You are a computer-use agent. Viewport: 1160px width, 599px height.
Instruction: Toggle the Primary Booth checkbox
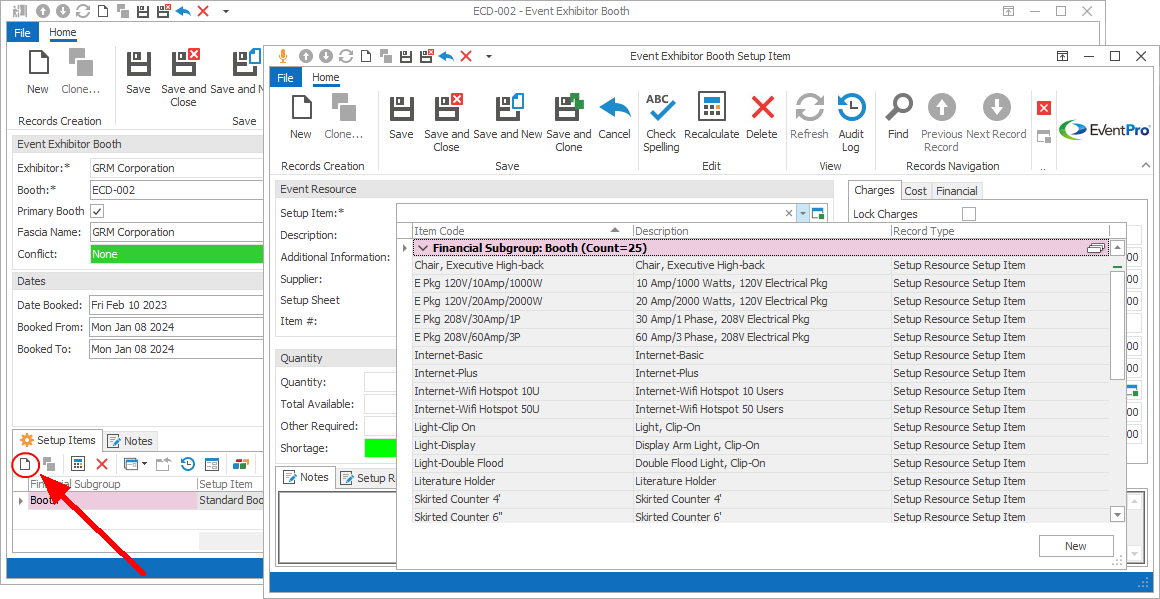click(x=97, y=211)
